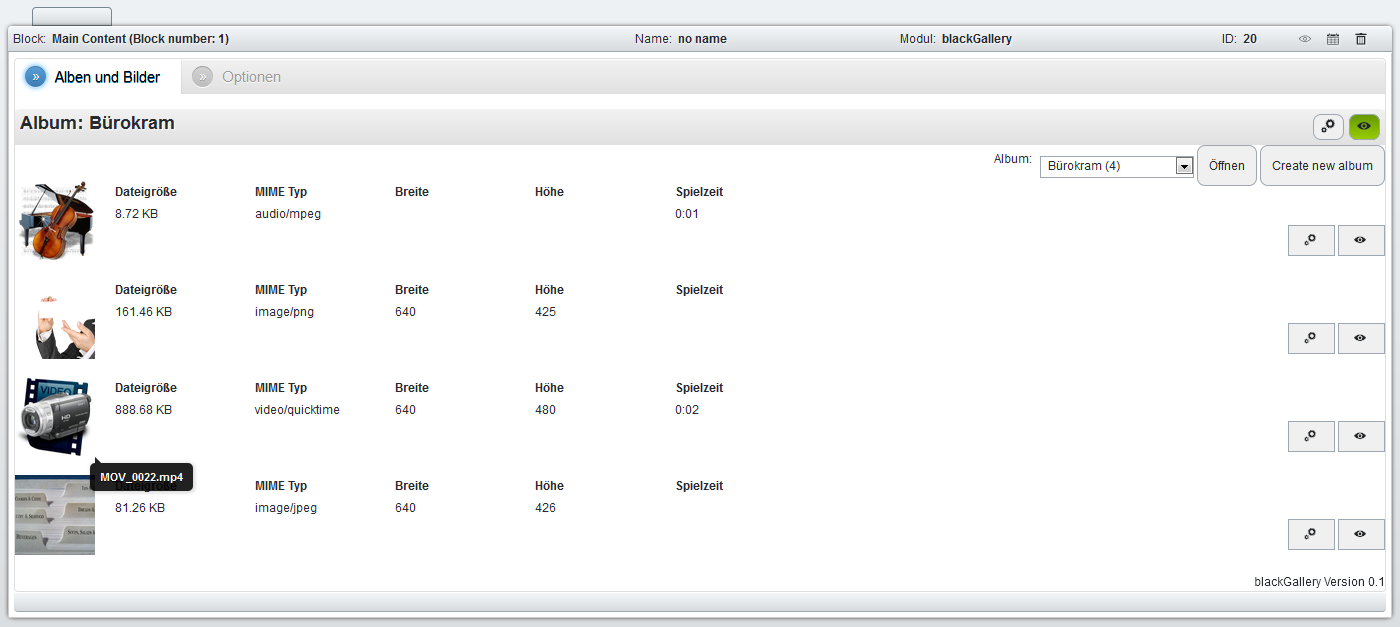Click the file size 81.26 KB
Image resolution: width=1400 pixels, height=627 pixels.
click(x=140, y=508)
